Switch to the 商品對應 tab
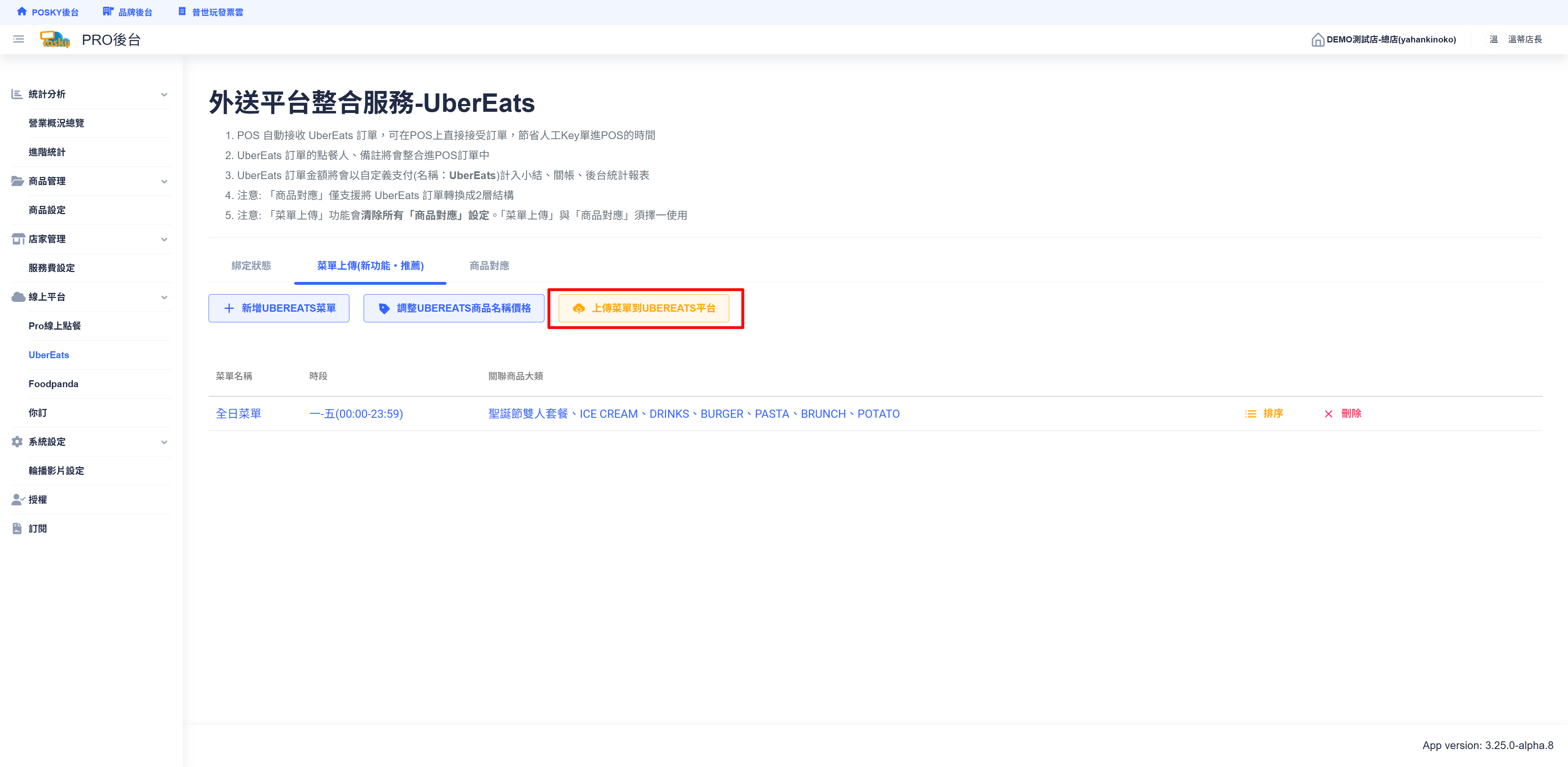1568x767 pixels. [x=489, y=266]
